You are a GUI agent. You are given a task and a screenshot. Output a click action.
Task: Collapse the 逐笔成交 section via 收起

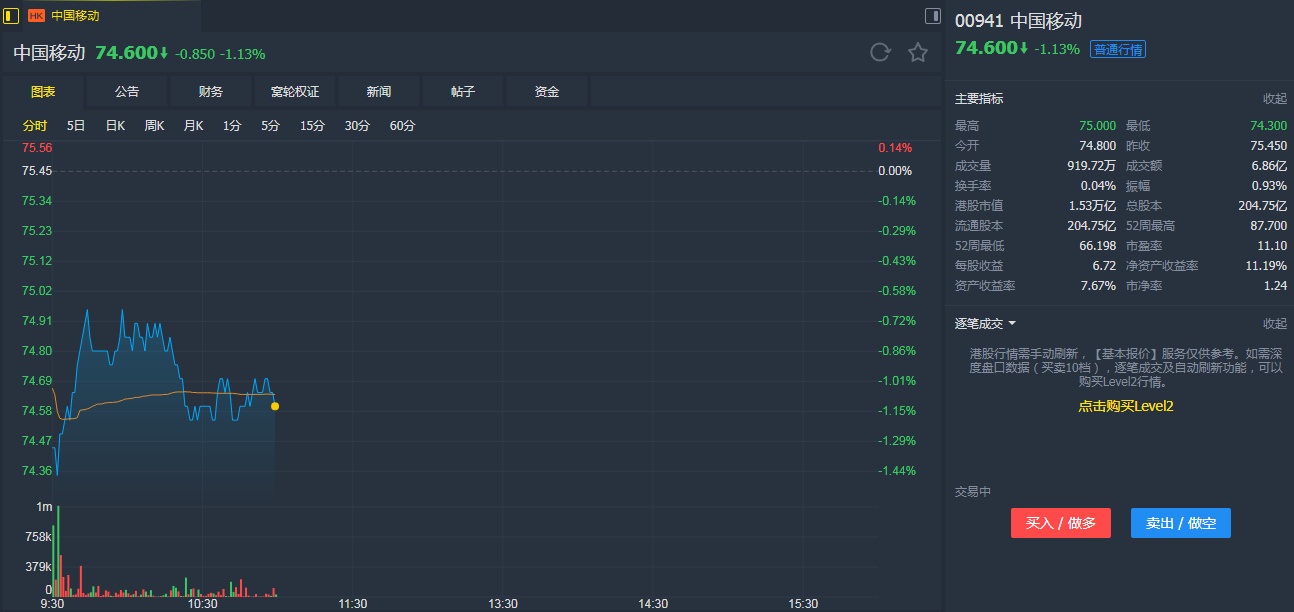click(x=1274, y=324)
